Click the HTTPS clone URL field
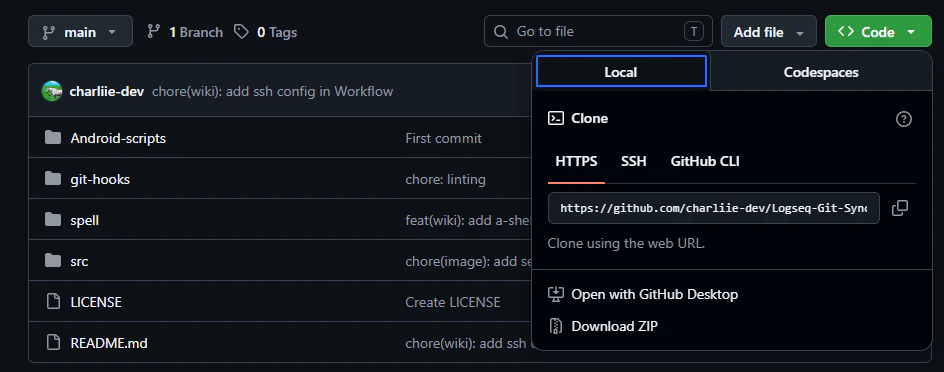This screenshot has height=372, width=944. point(713,208)
